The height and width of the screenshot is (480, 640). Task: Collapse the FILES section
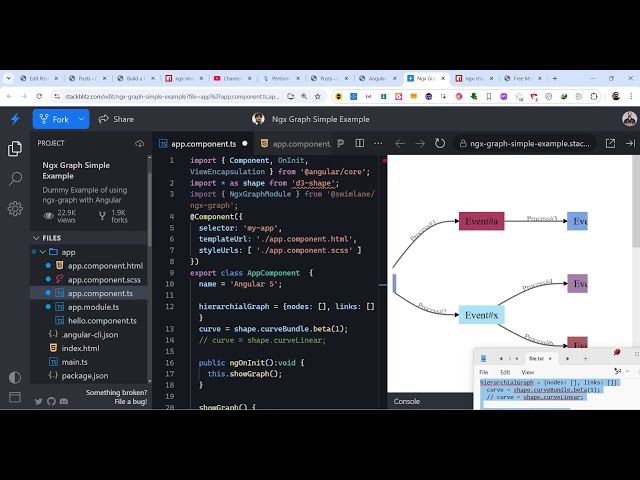click(37, 238)
